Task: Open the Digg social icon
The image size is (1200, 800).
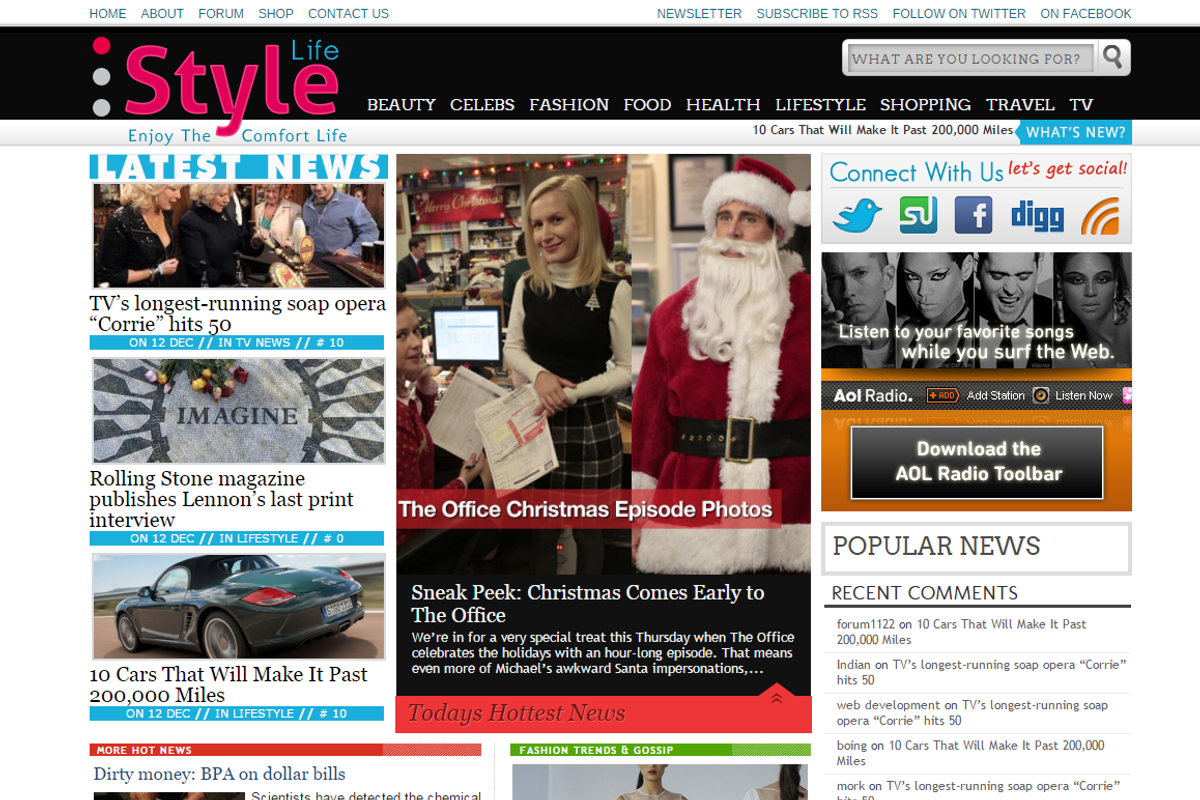Action: [x=1036, y=216]
